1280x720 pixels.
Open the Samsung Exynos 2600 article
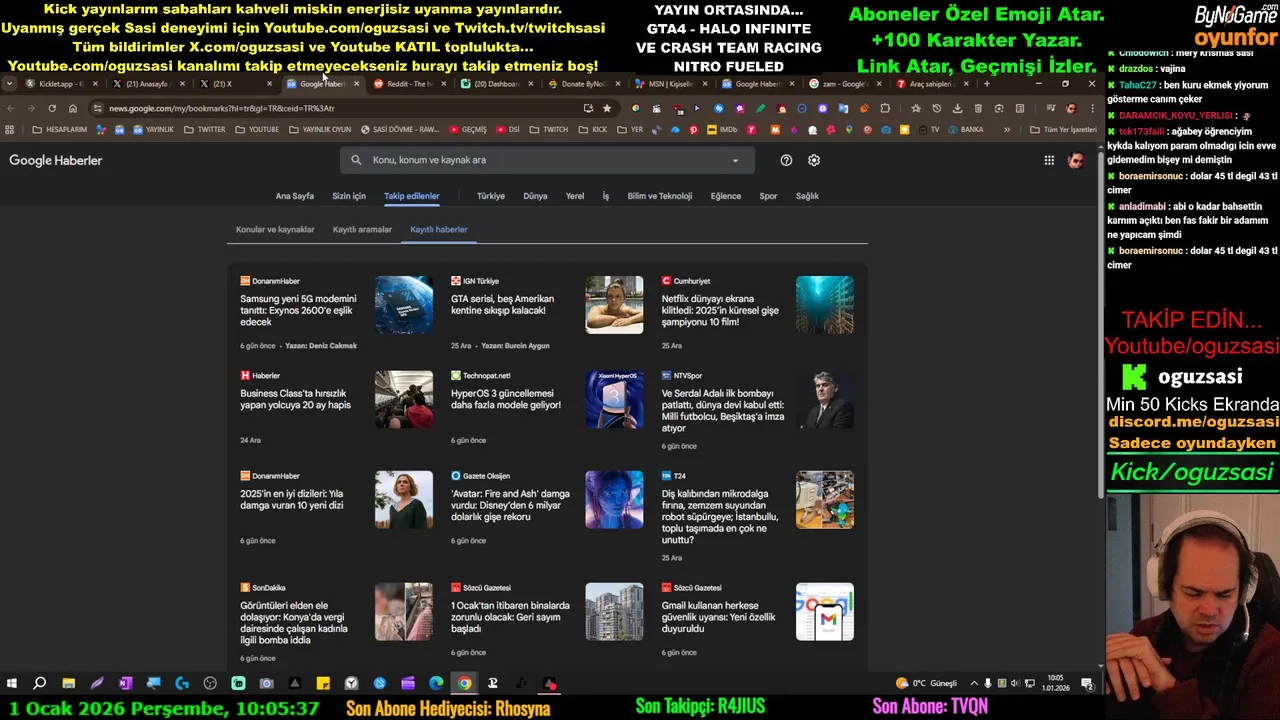click(299, 310)
